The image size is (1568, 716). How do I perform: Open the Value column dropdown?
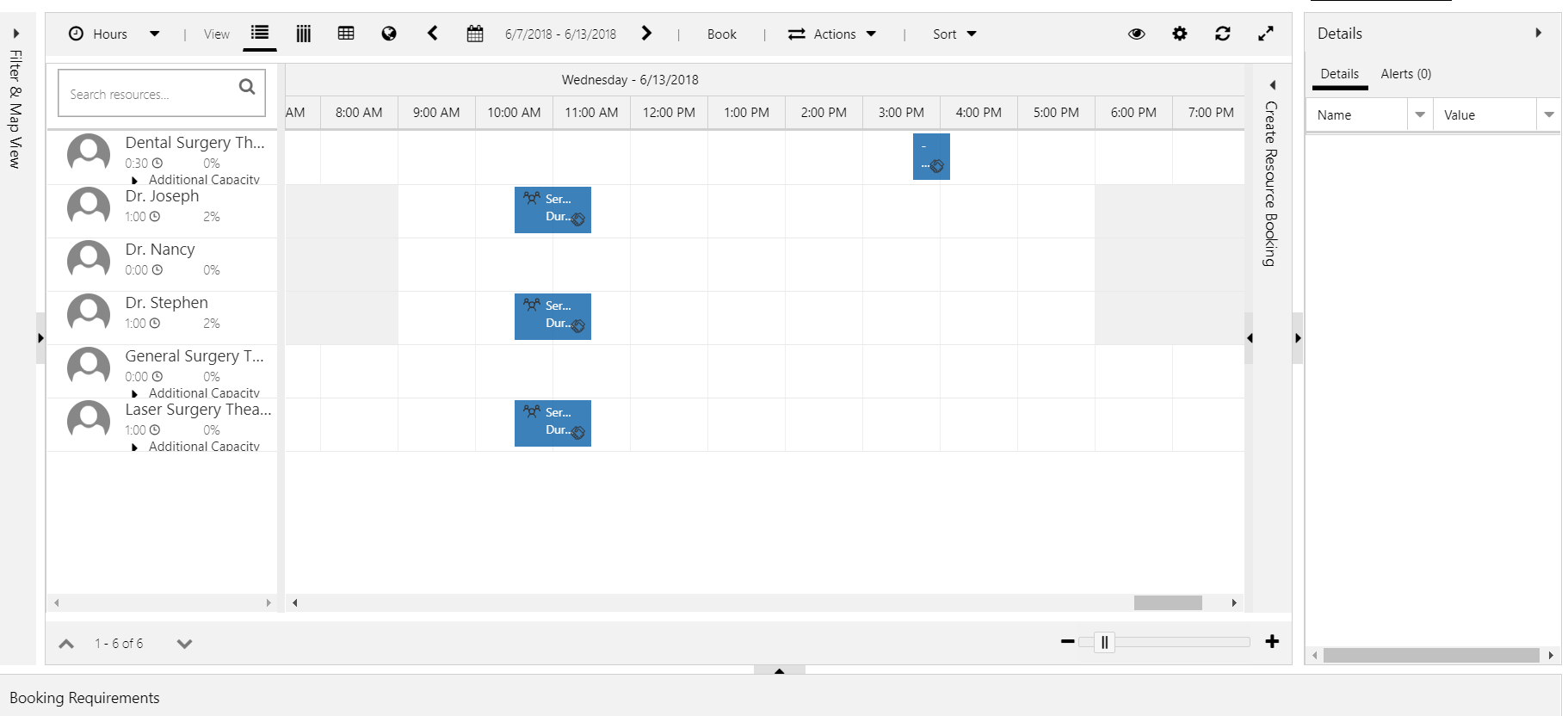coord(1549,114)
